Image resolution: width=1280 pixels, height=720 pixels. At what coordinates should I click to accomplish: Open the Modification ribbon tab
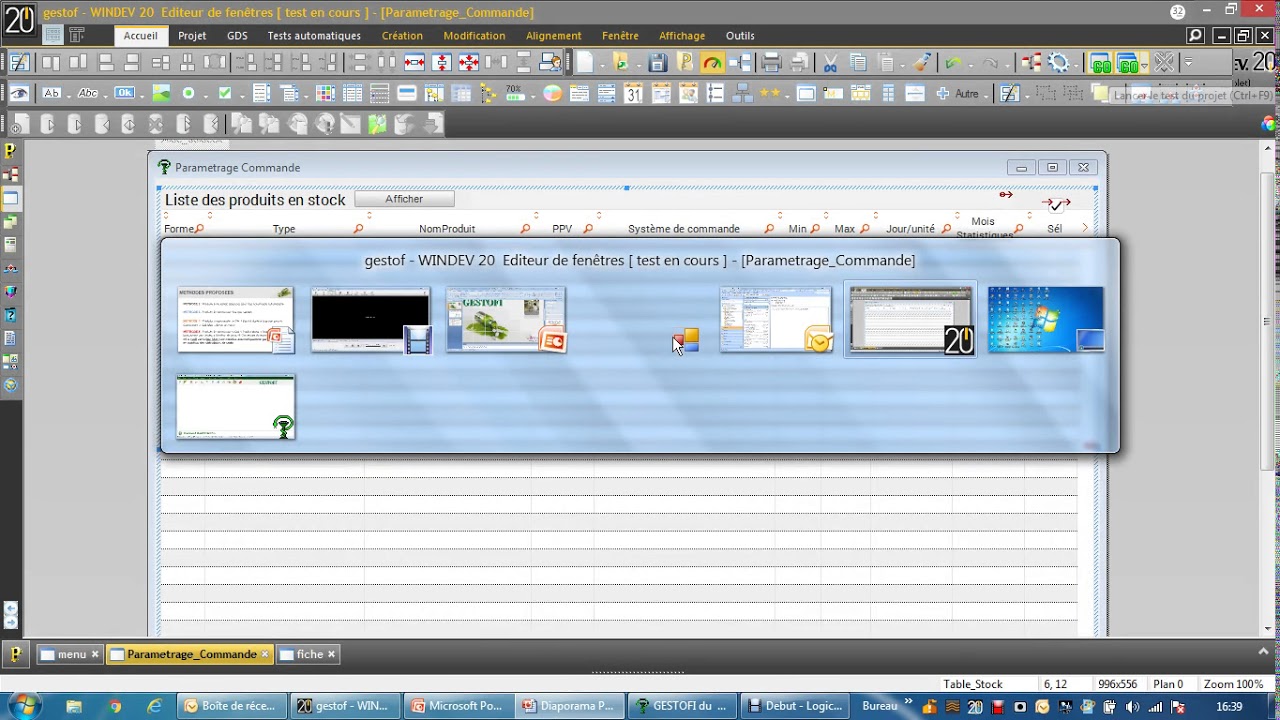[x=474, y=35]
